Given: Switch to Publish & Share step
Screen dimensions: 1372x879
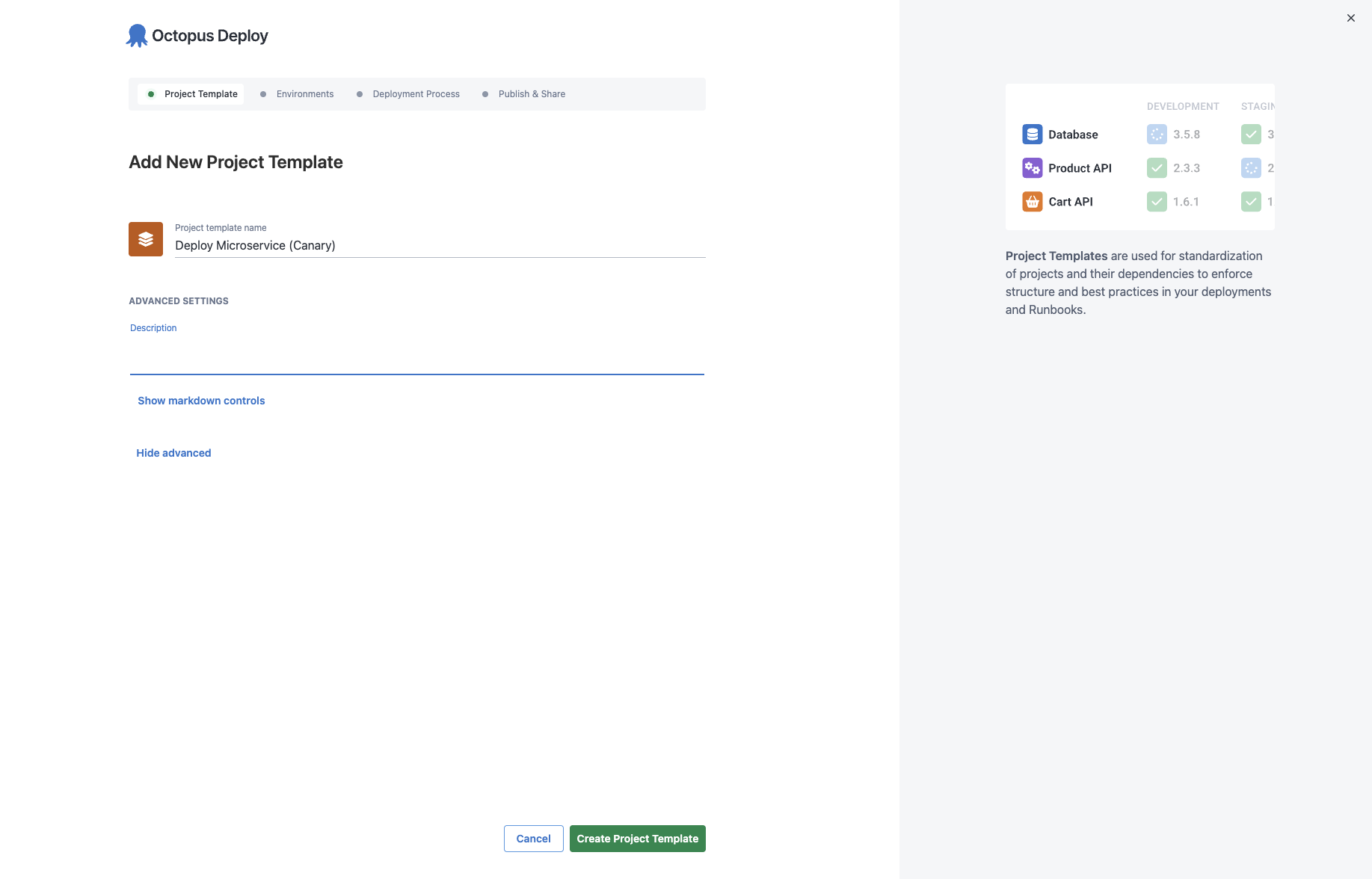Looking at the screenshot, I should [523, 94].
